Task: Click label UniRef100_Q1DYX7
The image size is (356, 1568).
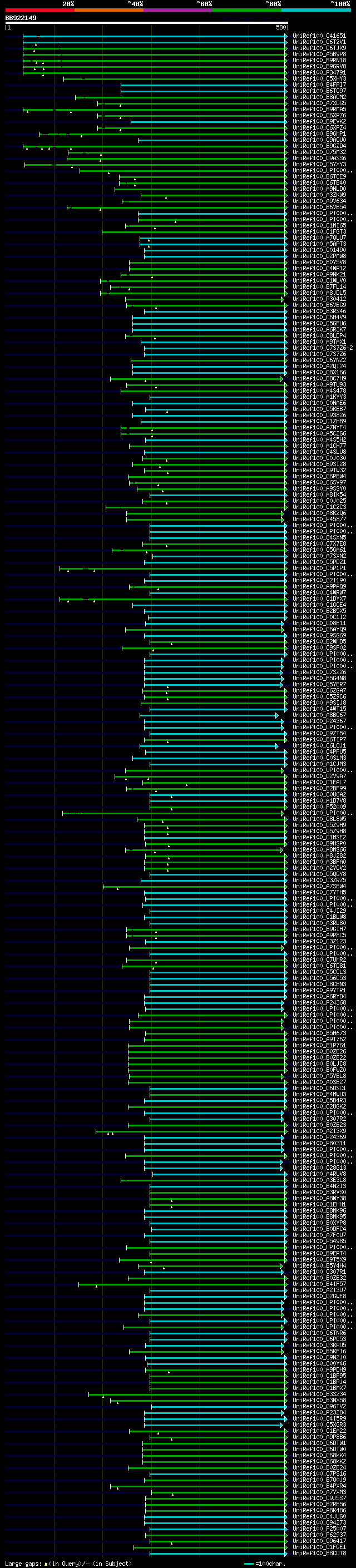Action: coord(319,599)
